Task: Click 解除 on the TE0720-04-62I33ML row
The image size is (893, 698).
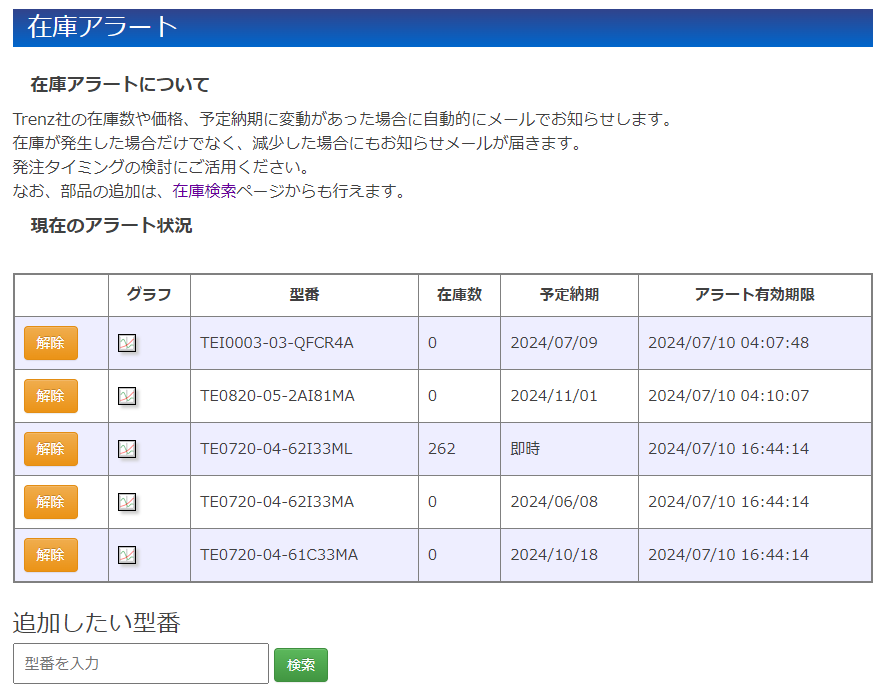Action: click(50, 449)
